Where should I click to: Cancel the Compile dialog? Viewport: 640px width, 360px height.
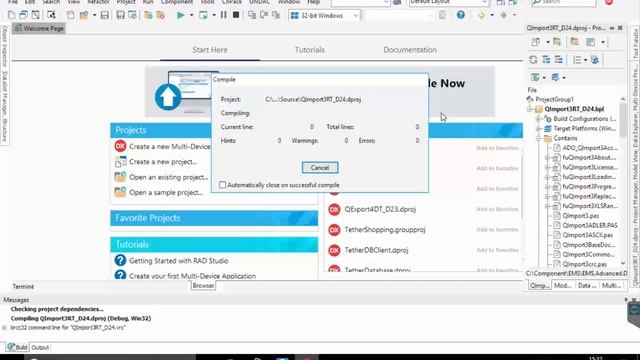pos(320,168)
